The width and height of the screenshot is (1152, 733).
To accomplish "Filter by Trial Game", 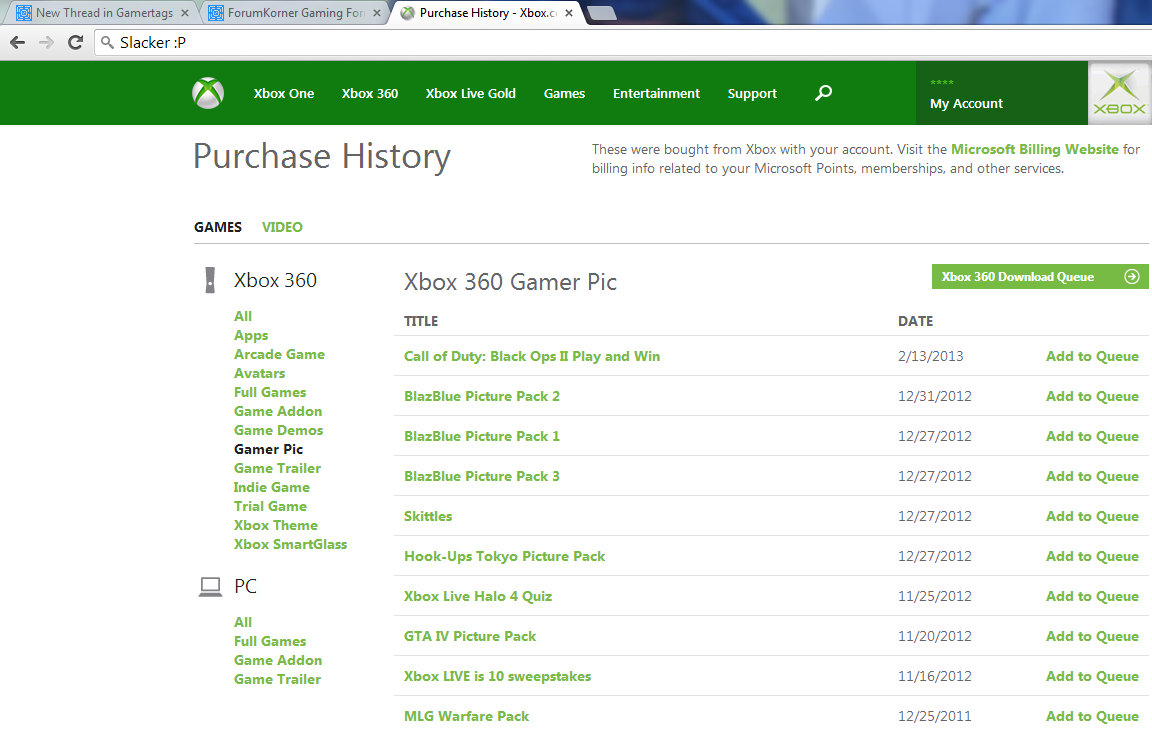I will (270, 506).
